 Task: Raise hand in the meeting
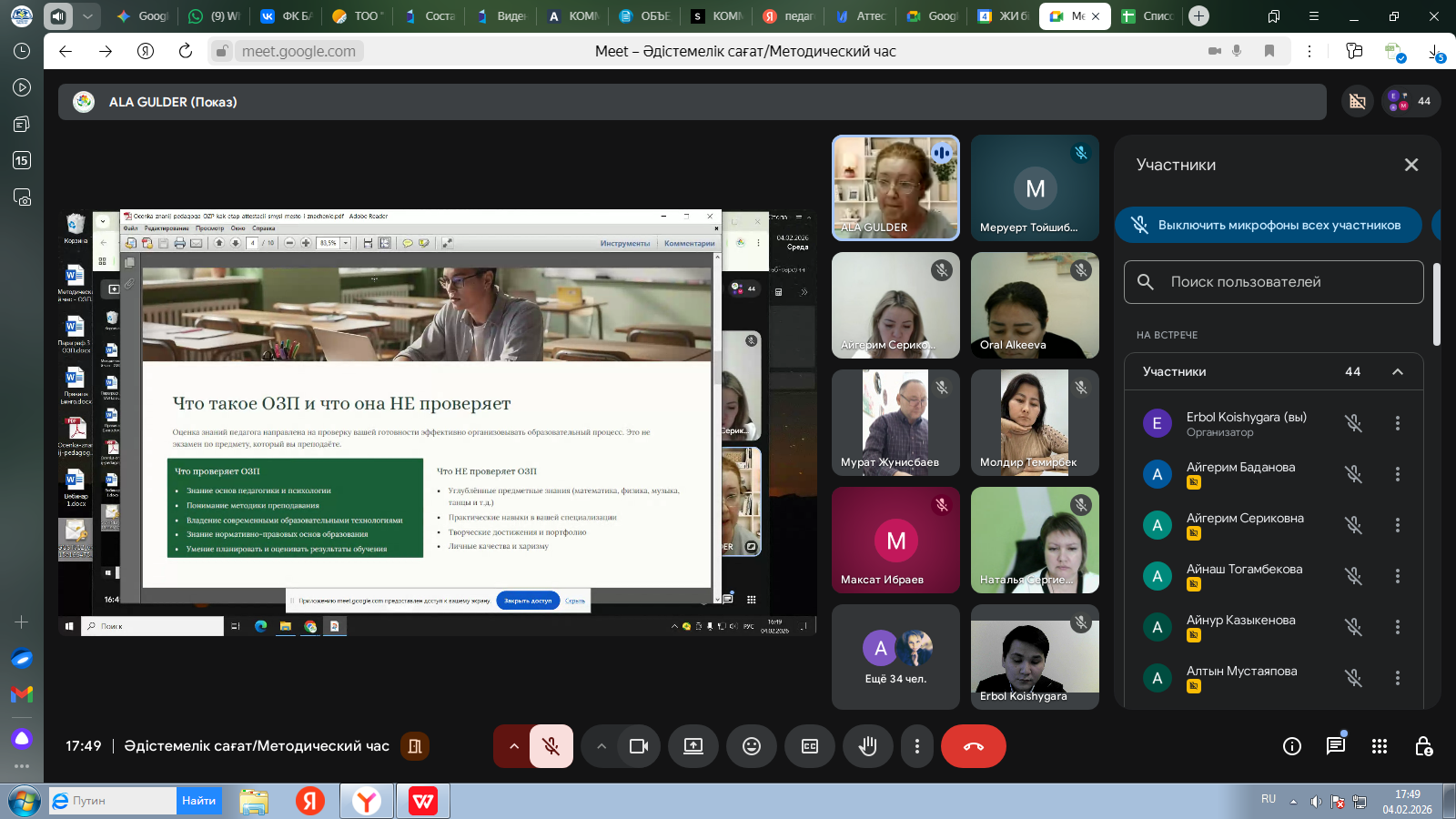pyautogui.click(x=868, y=746)
